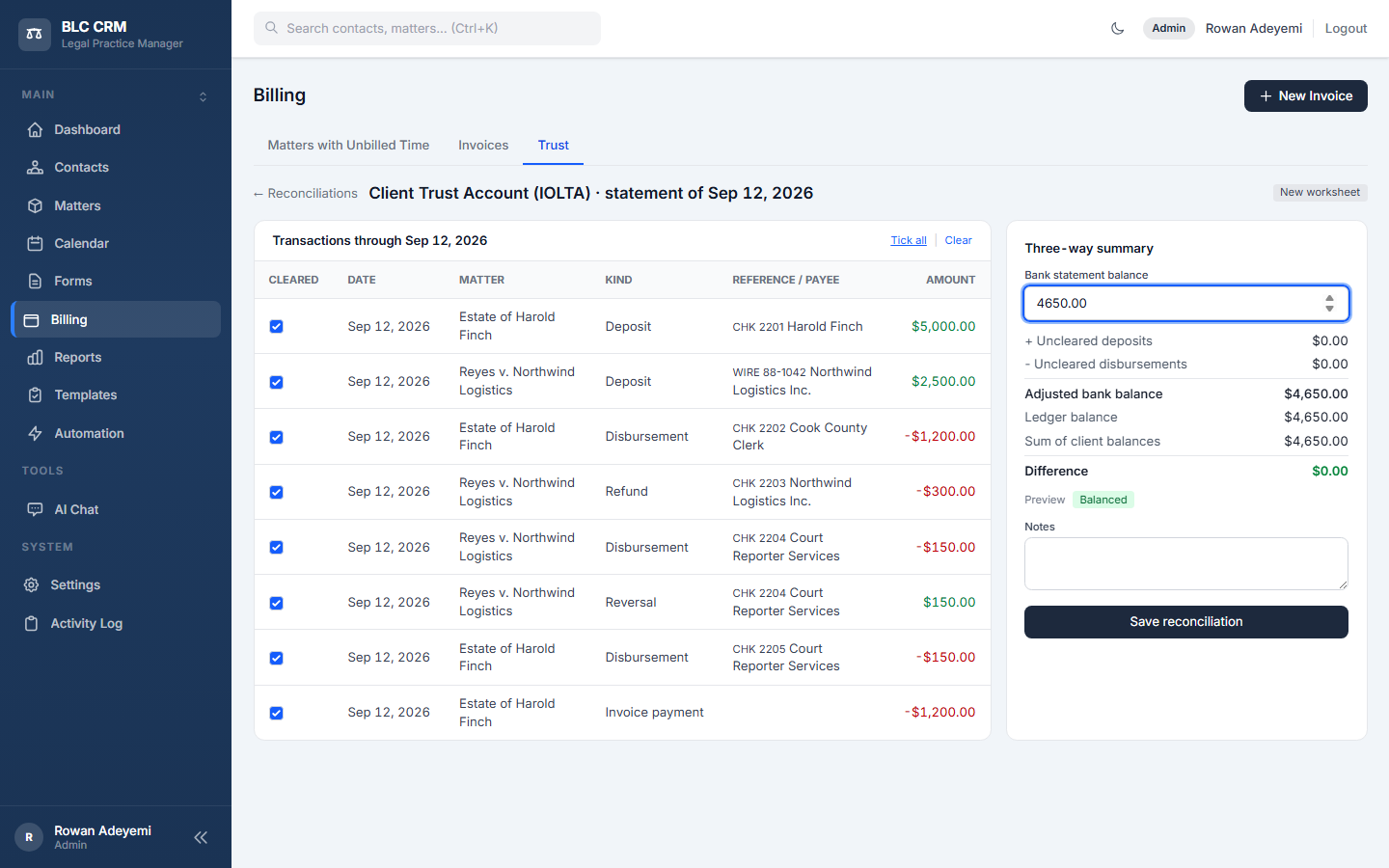1389x868 pixels.
Task: Click the Clear link in transactions header
Action: [958, 240]
